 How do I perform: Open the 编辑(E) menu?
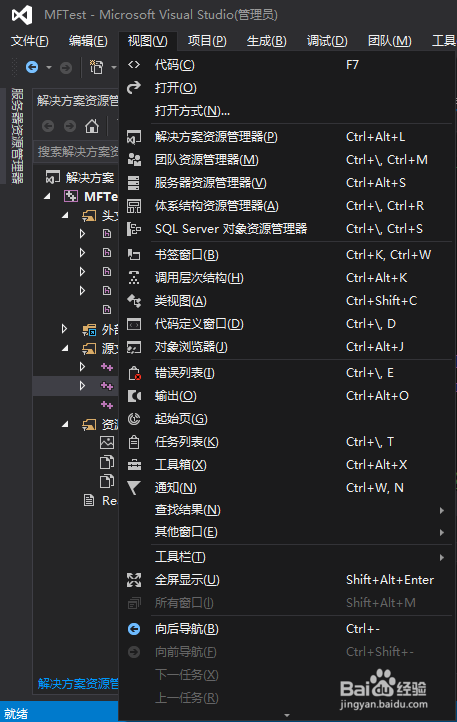(x=88, y=41)
